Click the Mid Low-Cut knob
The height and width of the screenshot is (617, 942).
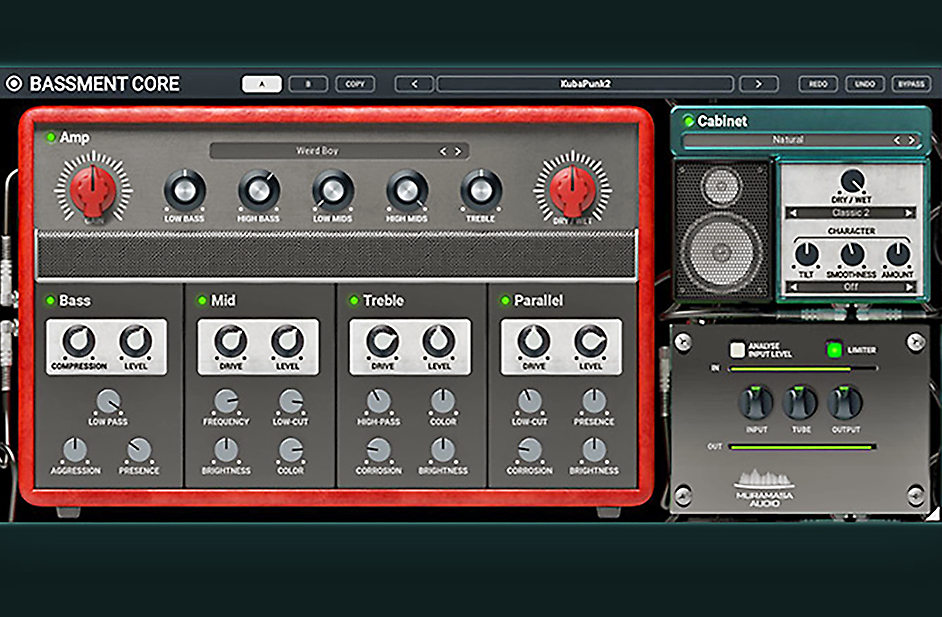tap(291, 401)
